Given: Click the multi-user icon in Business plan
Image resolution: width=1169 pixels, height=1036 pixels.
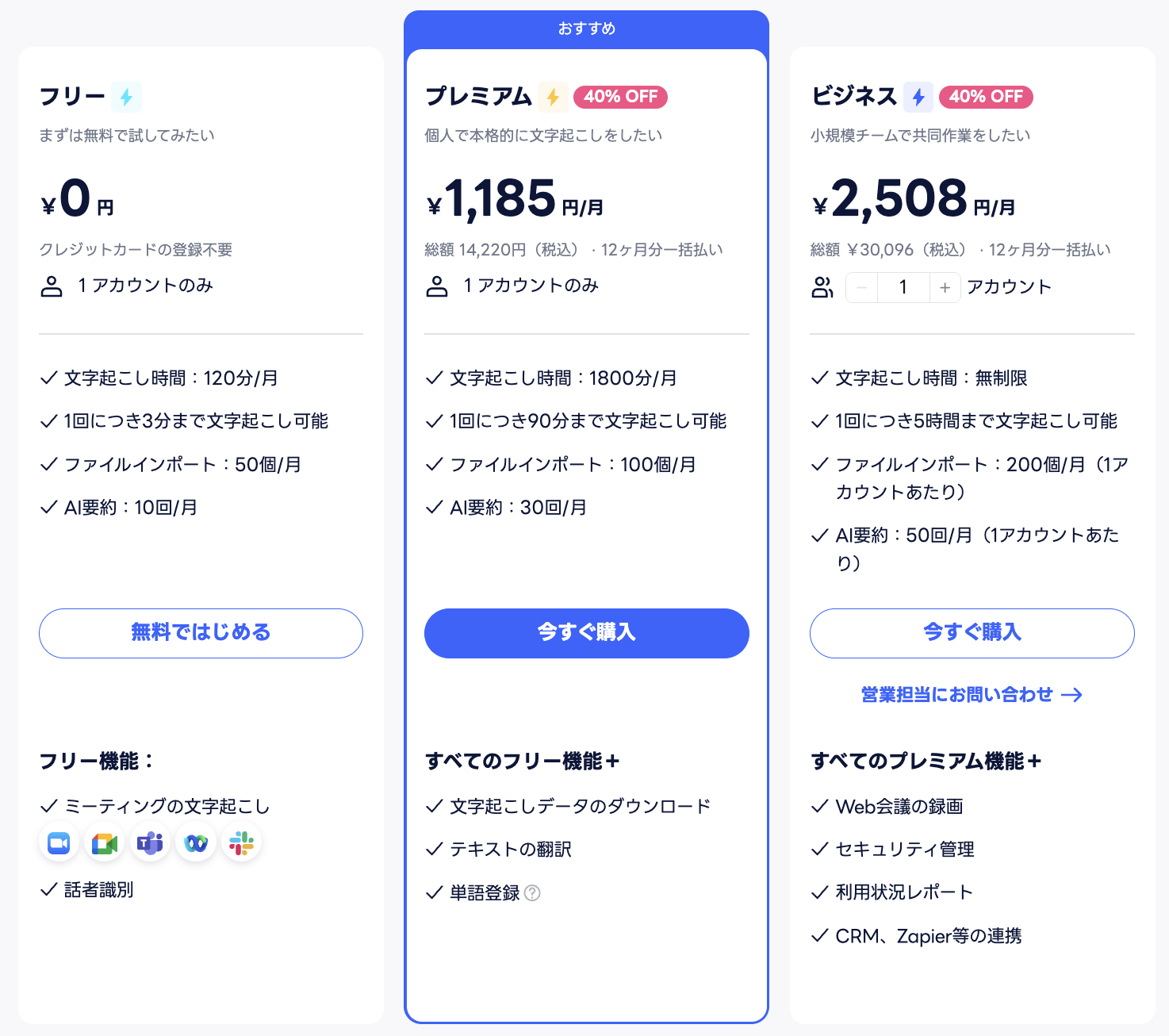Looking at the screenshot, I should pyautogui.click(x=822, y=287).
